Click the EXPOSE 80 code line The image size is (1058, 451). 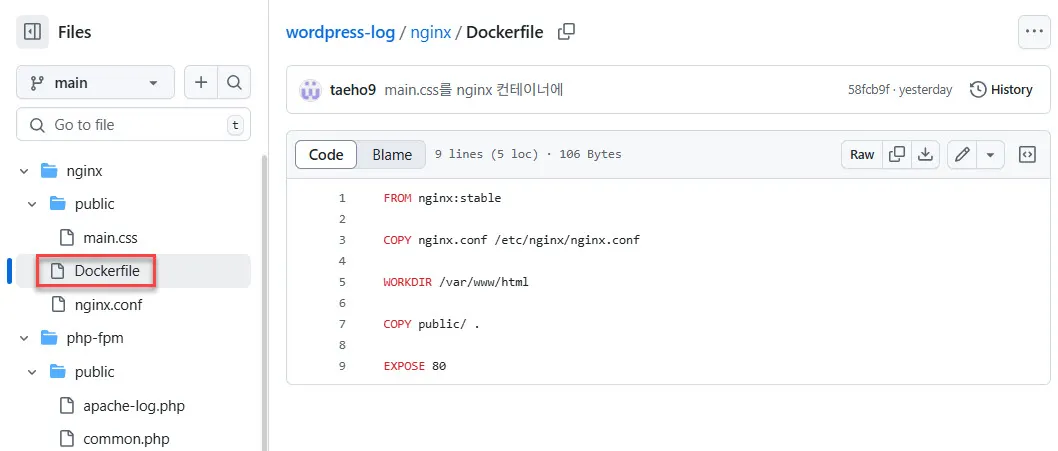(x=414, y=367)
